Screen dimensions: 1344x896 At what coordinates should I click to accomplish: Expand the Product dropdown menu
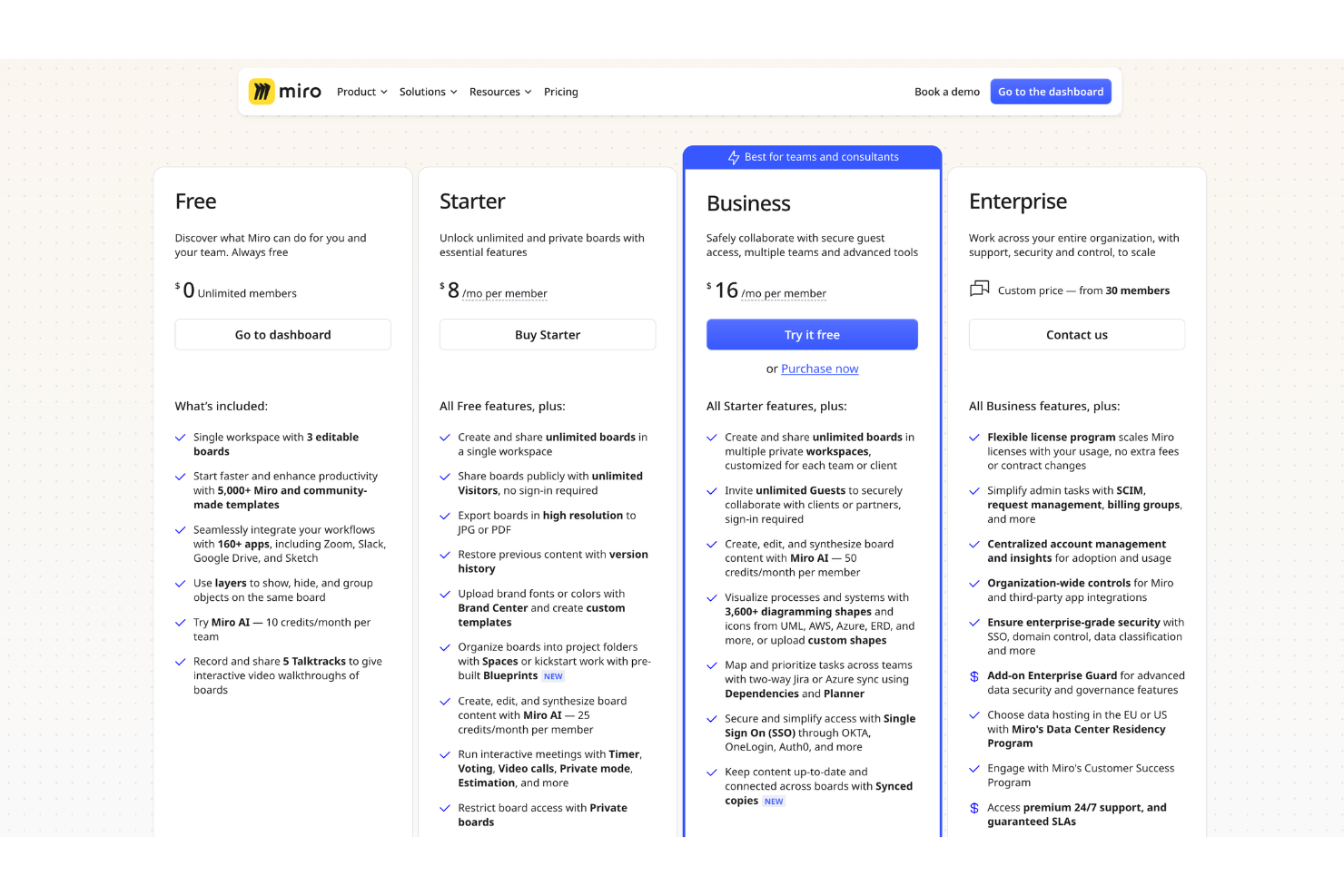pos(361,92)
